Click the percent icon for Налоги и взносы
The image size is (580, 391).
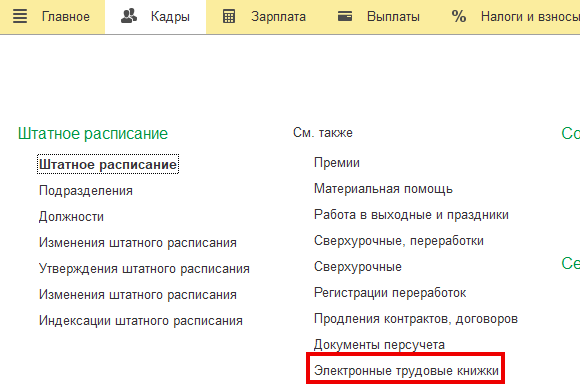pos(459,17)
